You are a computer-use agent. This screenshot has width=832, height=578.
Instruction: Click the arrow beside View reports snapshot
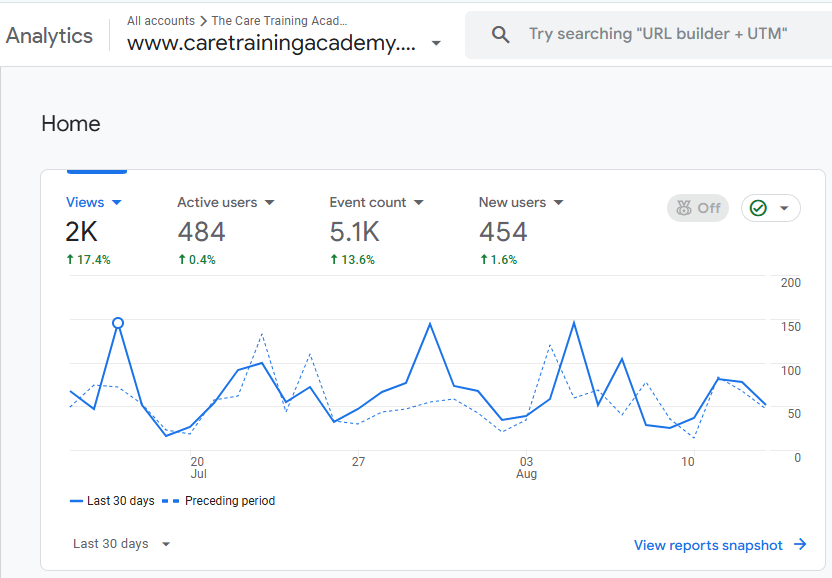(x=800, y=545)
